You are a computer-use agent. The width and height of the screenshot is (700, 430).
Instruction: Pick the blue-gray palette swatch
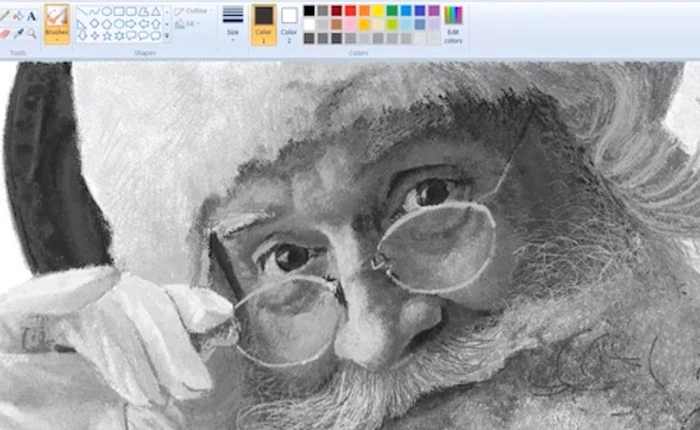[x=420, y=25]
